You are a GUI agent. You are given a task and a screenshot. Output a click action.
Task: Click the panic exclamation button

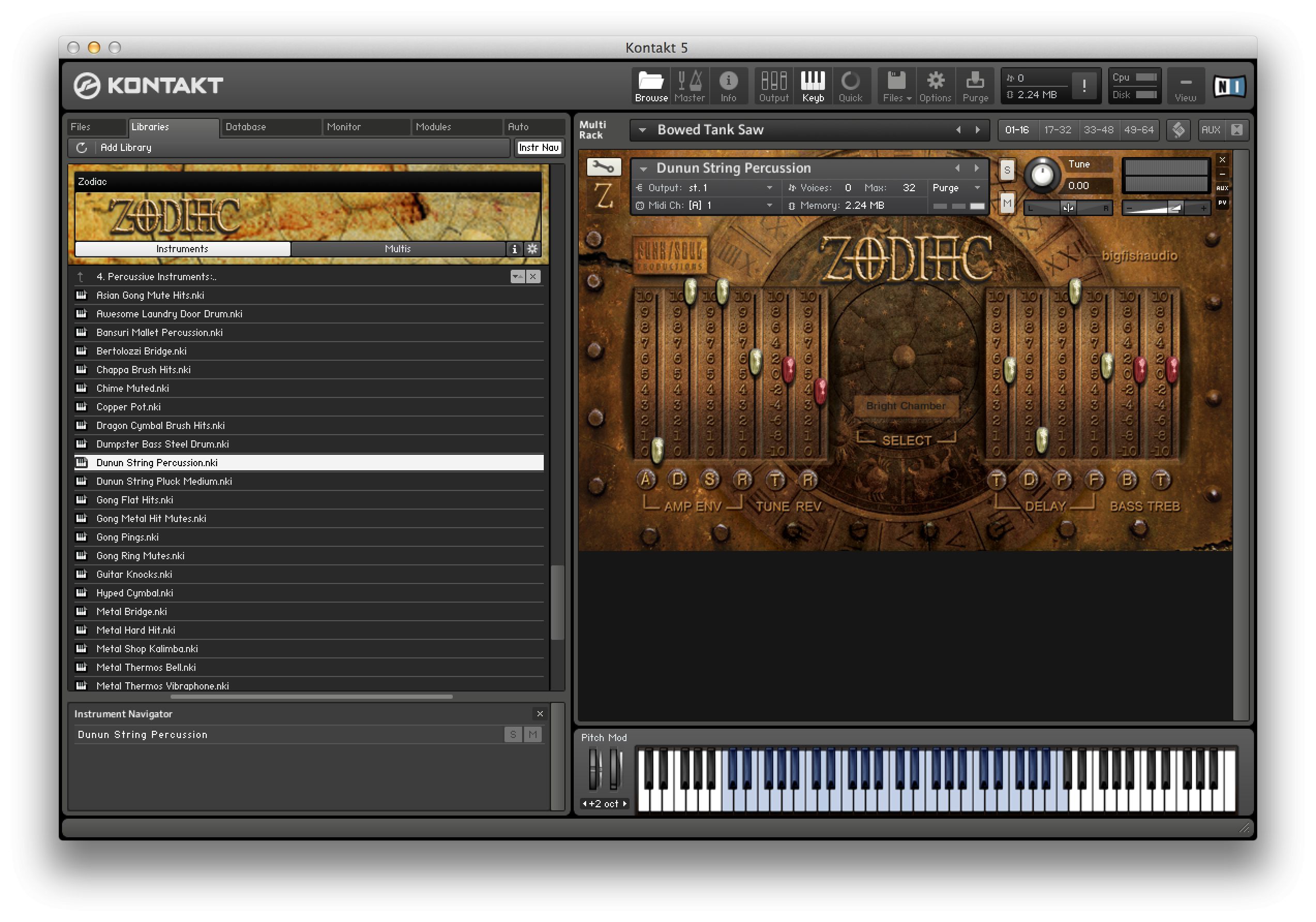1083,86
